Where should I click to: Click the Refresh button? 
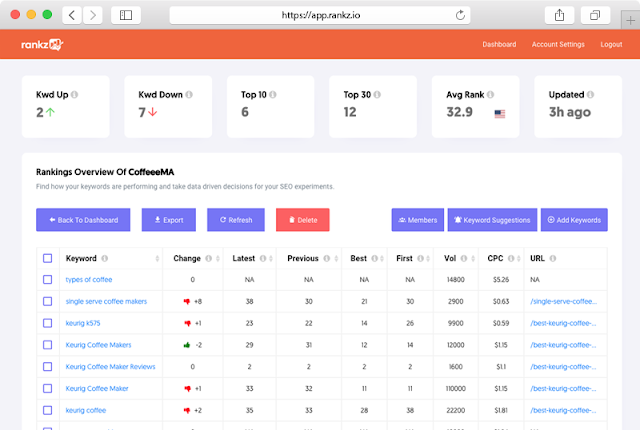236,220
